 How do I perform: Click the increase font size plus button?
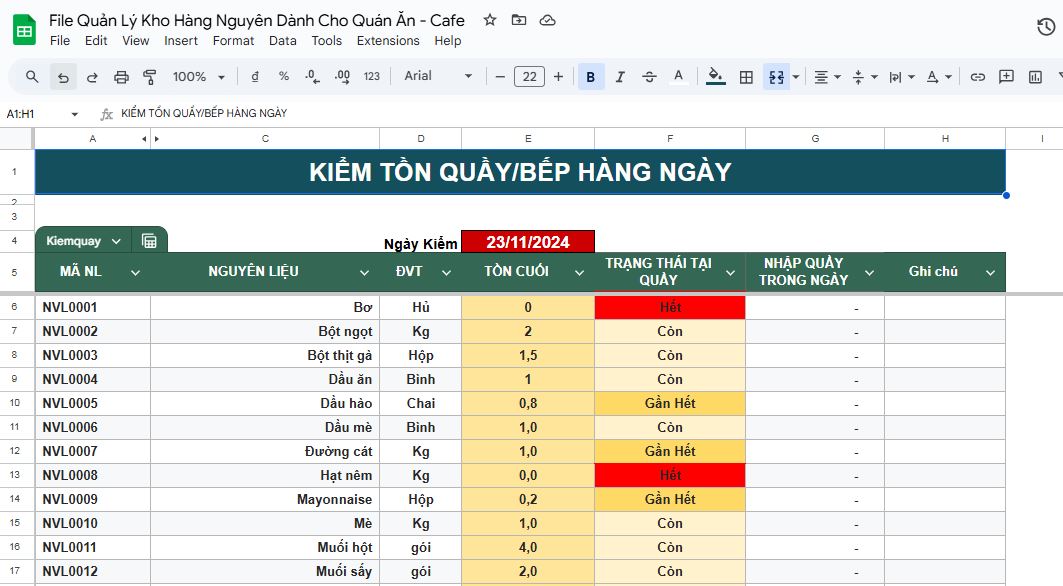pos(558,77)
